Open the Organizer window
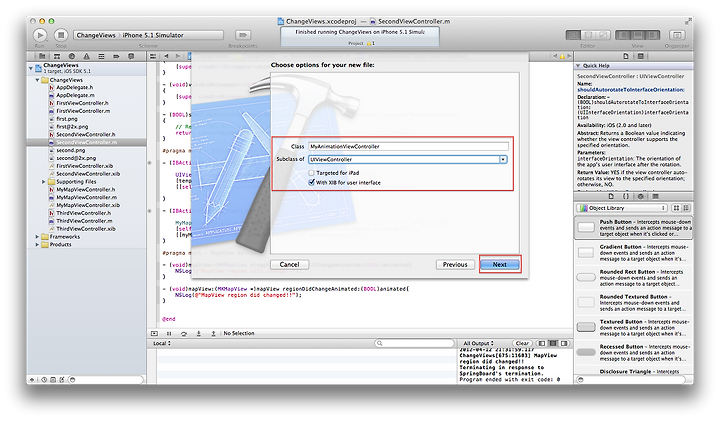The image size is (720, 421). coord(677,35)
